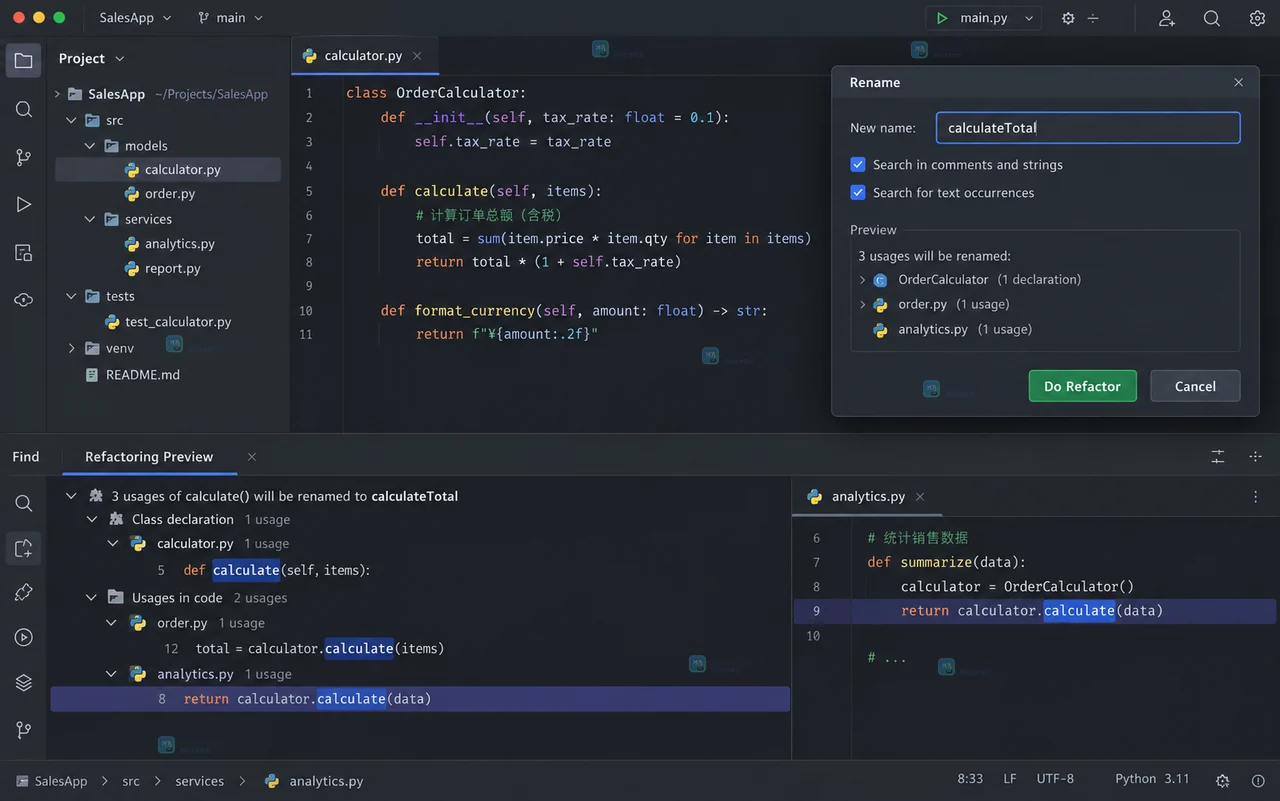Click the Python 3.11 interpreter in status bar
The height and width of the screenshot is (801, 1280).
(x=1152, y=779)
